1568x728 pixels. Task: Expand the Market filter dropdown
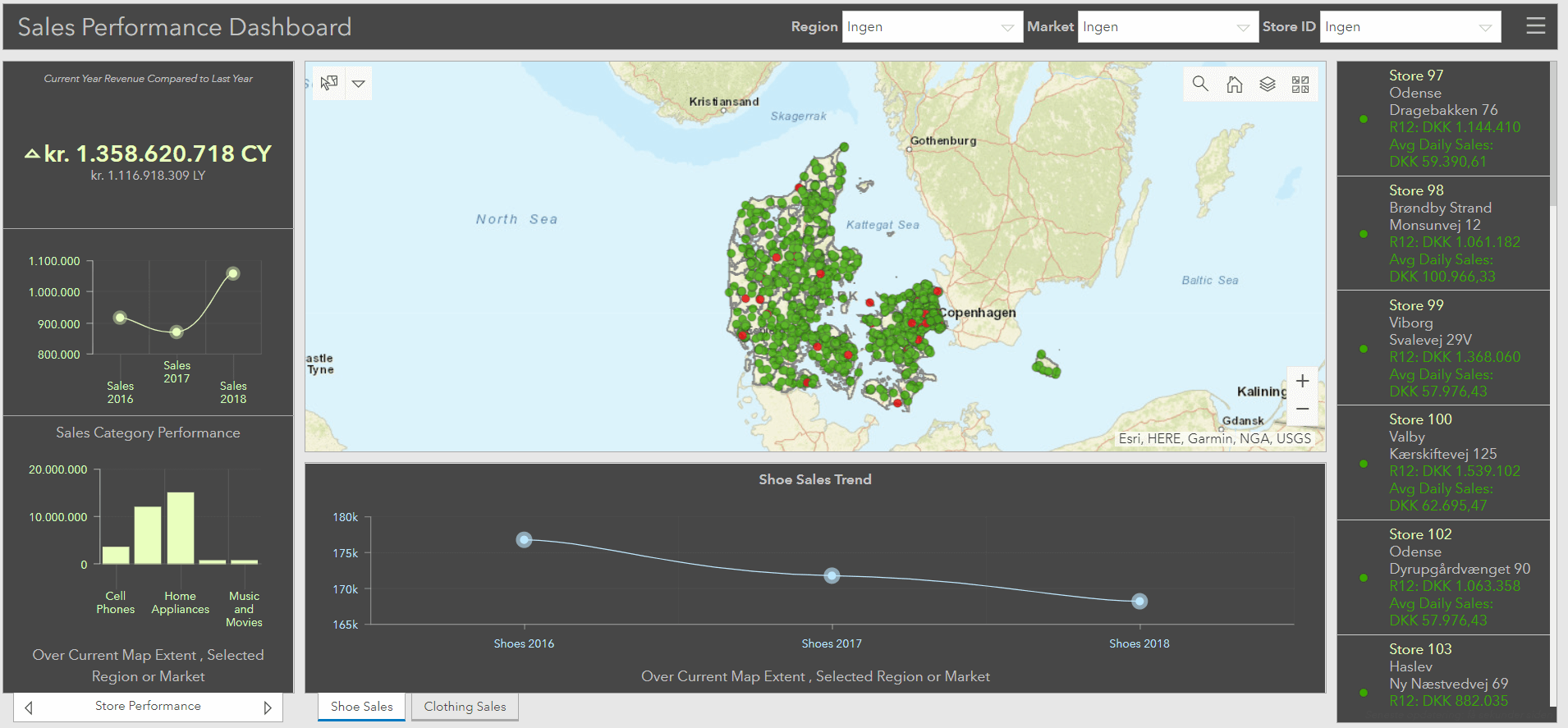[x=1243, y=27]
